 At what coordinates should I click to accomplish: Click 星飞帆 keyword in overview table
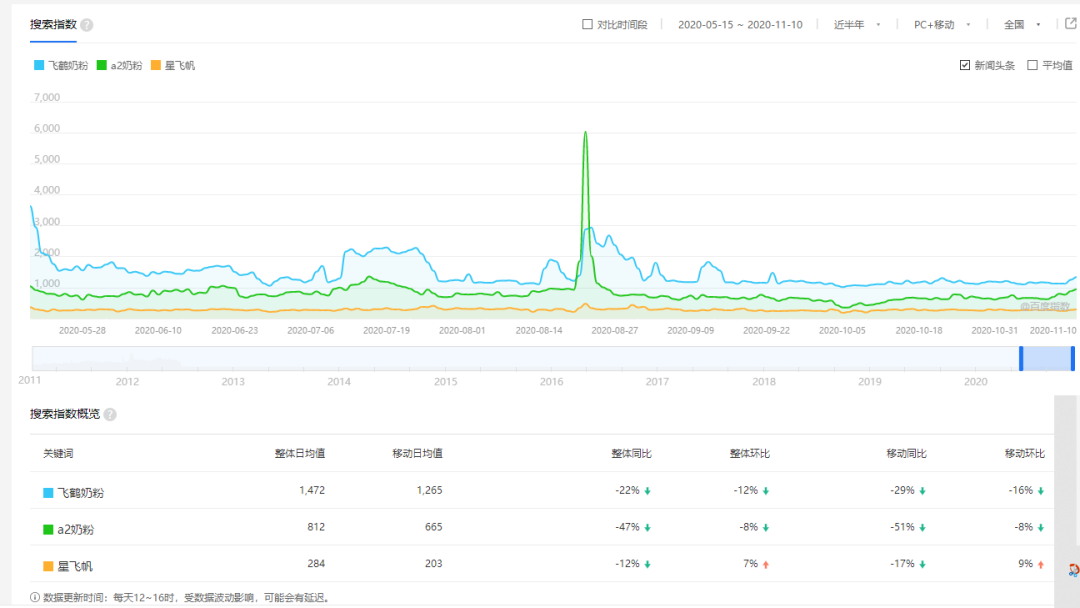point(74,566)
